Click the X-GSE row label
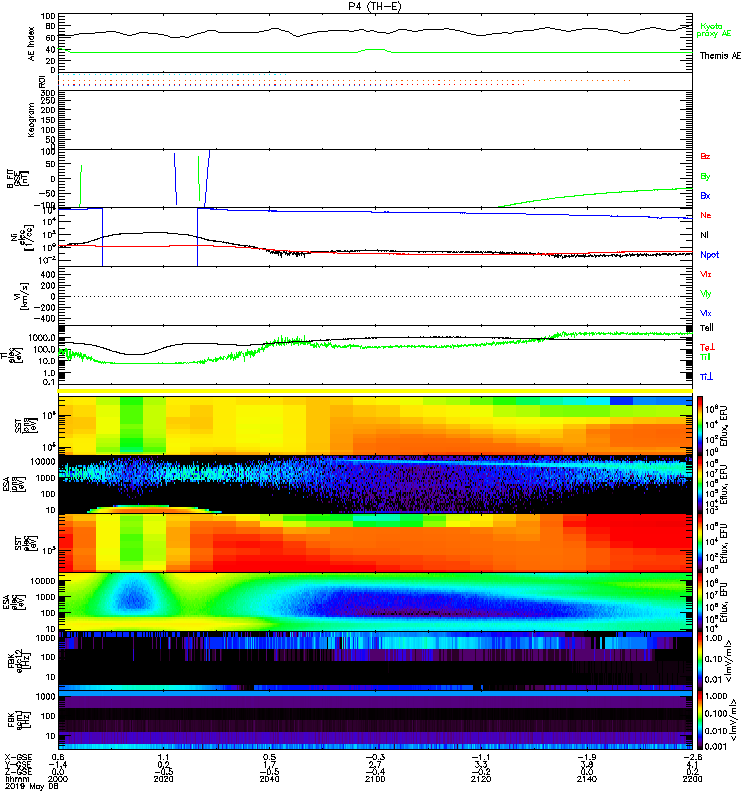 pyautogui.click(x=18, y=757)
